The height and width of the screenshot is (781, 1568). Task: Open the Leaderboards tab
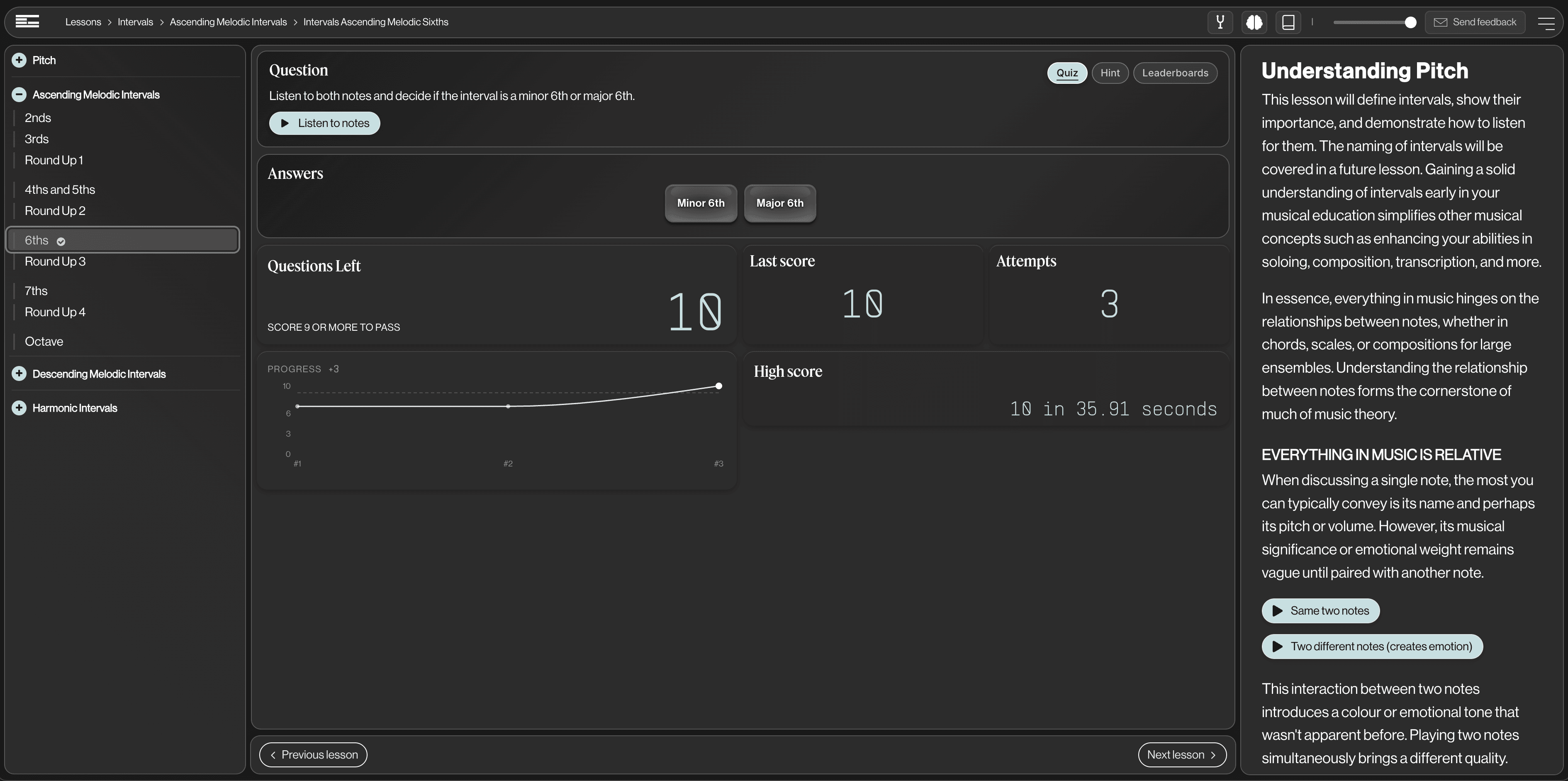point(1175,73)
